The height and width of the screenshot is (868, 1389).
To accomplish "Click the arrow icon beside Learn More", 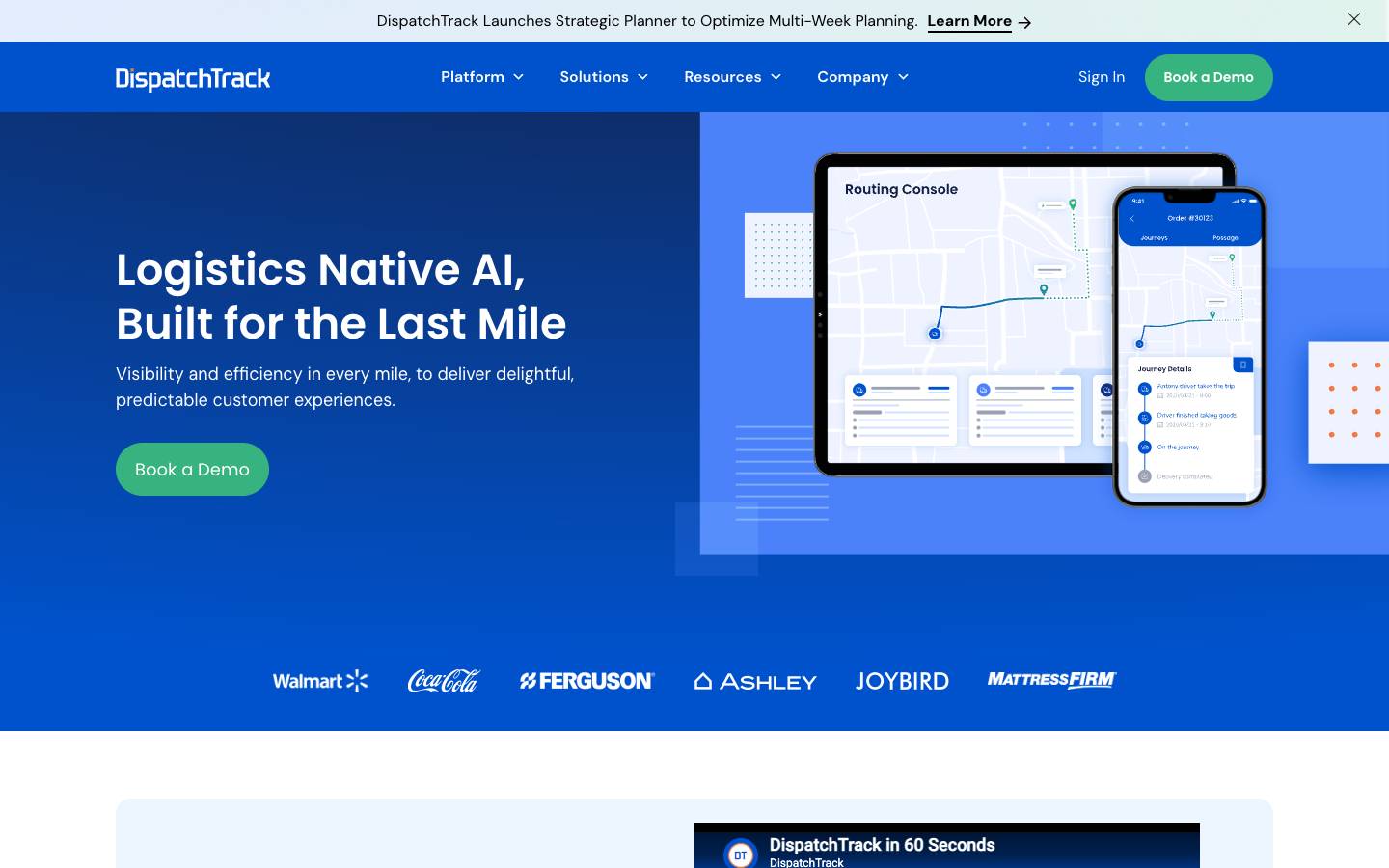I will [1024, 22].
